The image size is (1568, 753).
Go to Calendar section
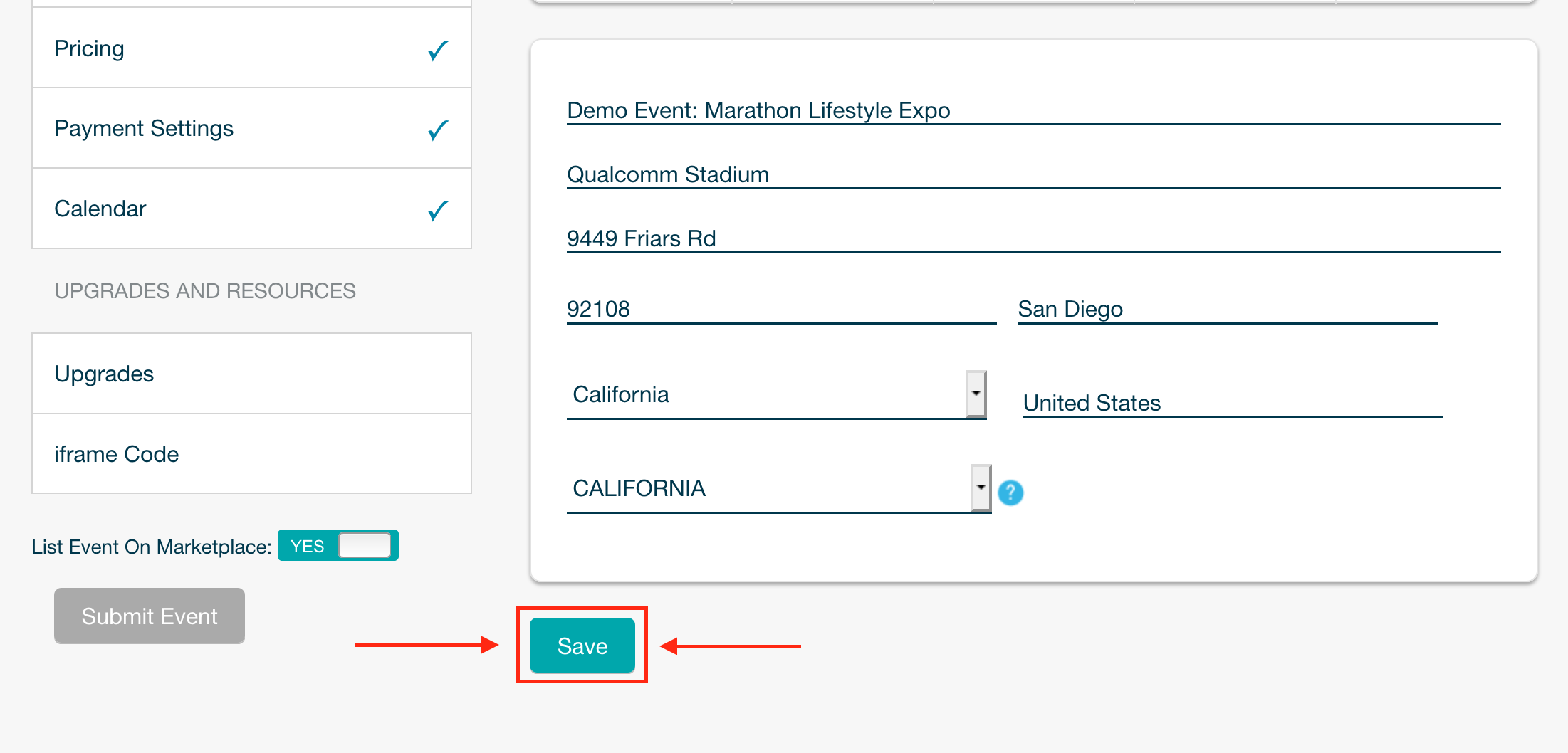coord(251,209)
